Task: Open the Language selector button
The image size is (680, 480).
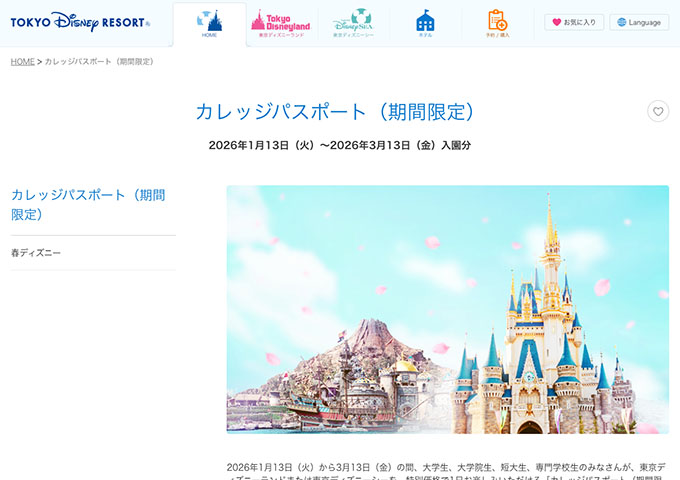Action: coord(639,22)
